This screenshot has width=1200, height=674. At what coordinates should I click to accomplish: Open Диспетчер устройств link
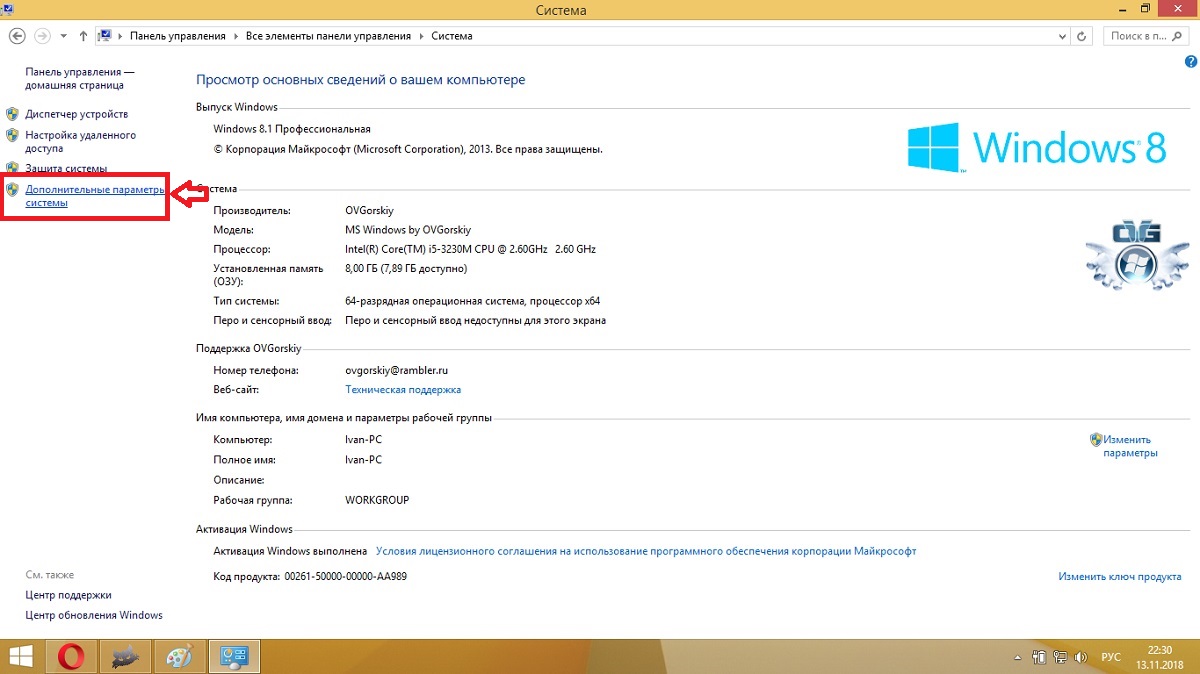76,114
